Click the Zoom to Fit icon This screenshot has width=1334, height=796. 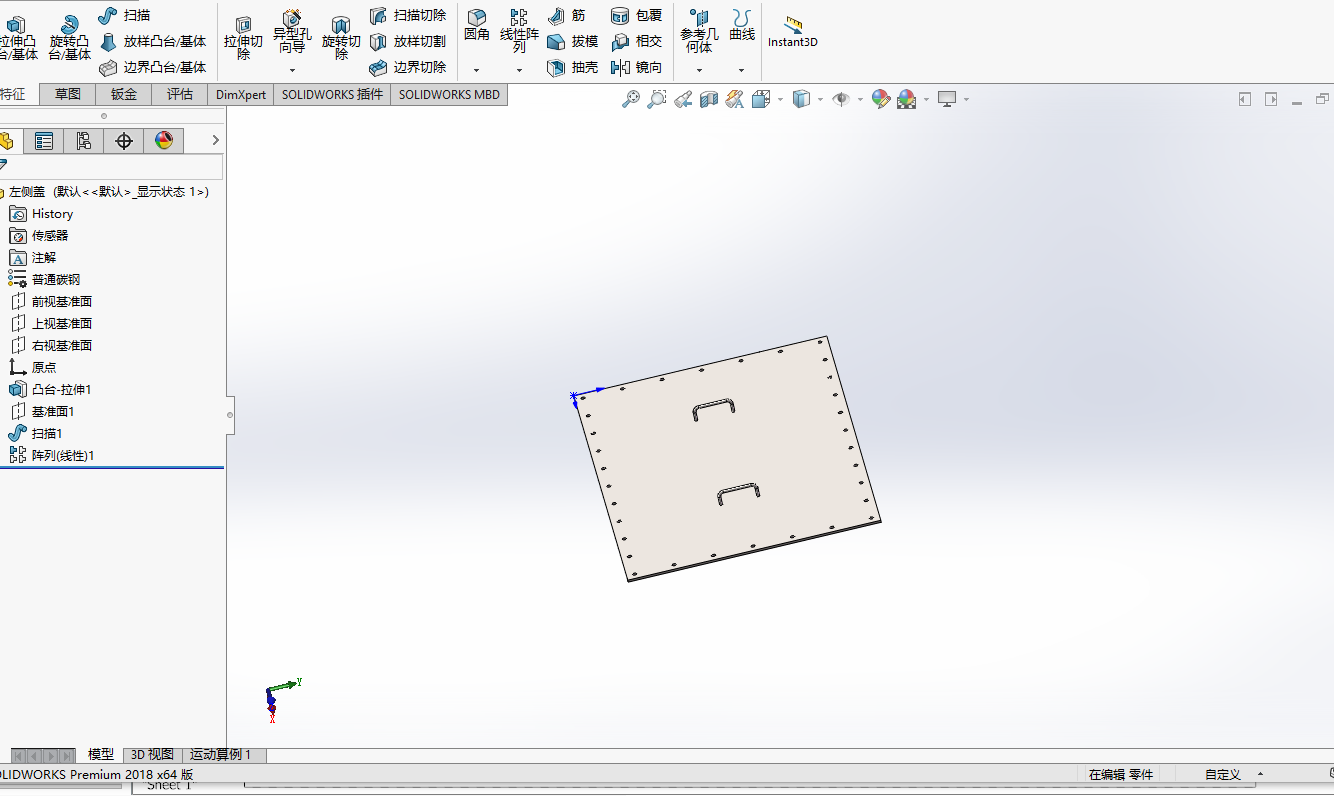click(x=631, y=99)
